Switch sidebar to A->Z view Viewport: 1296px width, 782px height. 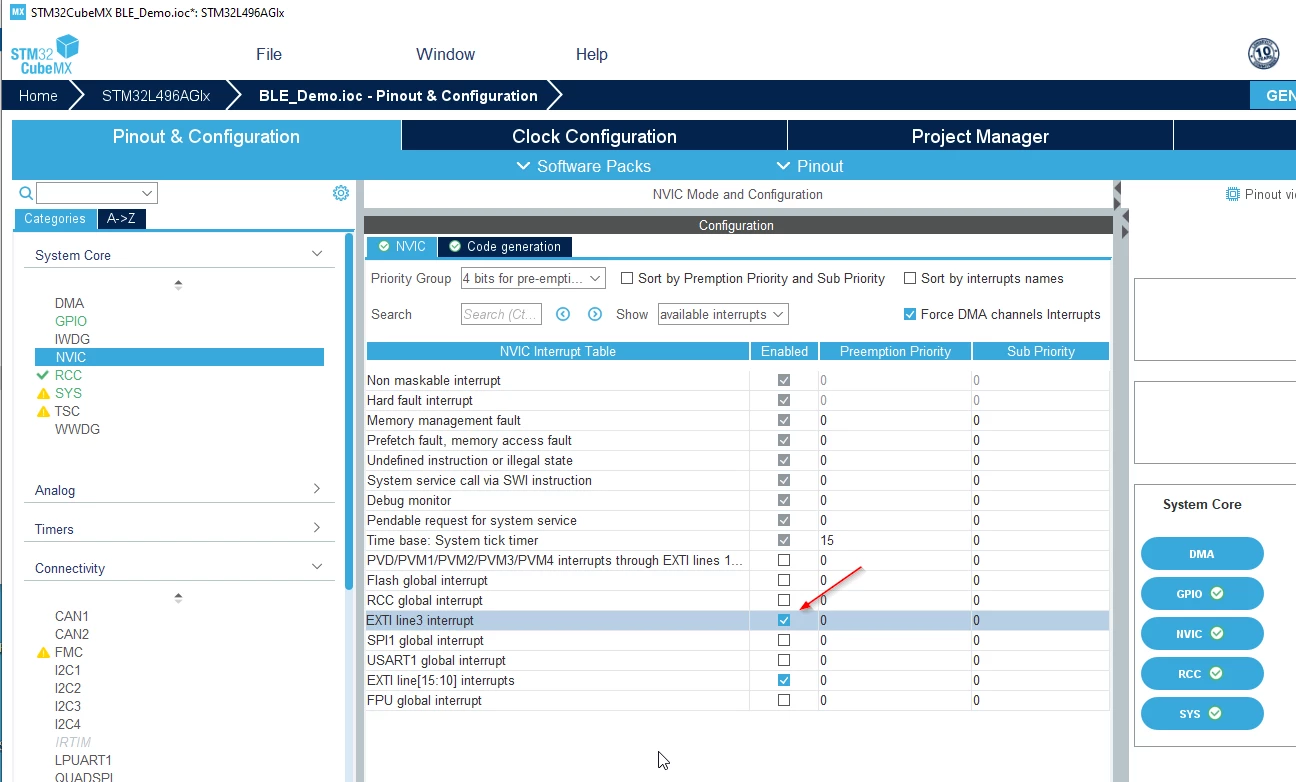(122, 219)
